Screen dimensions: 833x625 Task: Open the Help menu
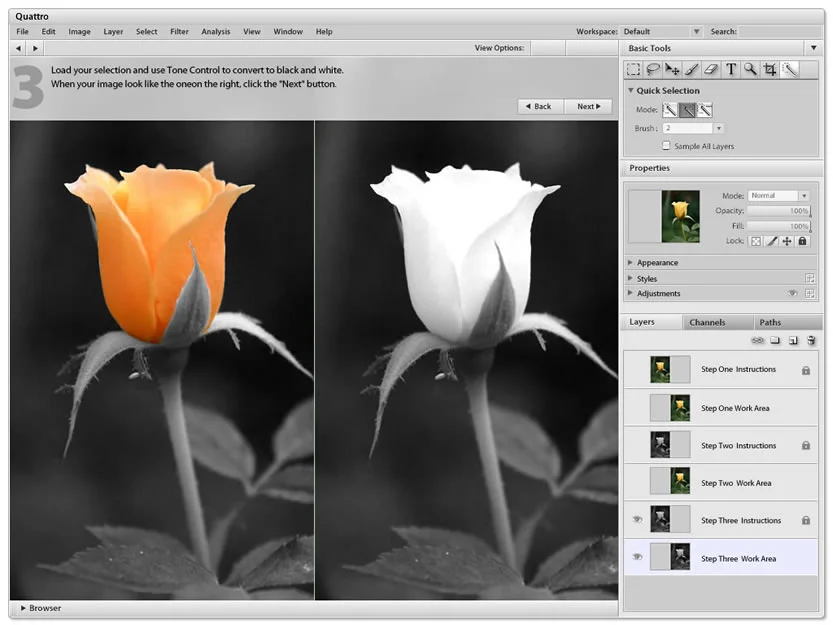[324, 31]
